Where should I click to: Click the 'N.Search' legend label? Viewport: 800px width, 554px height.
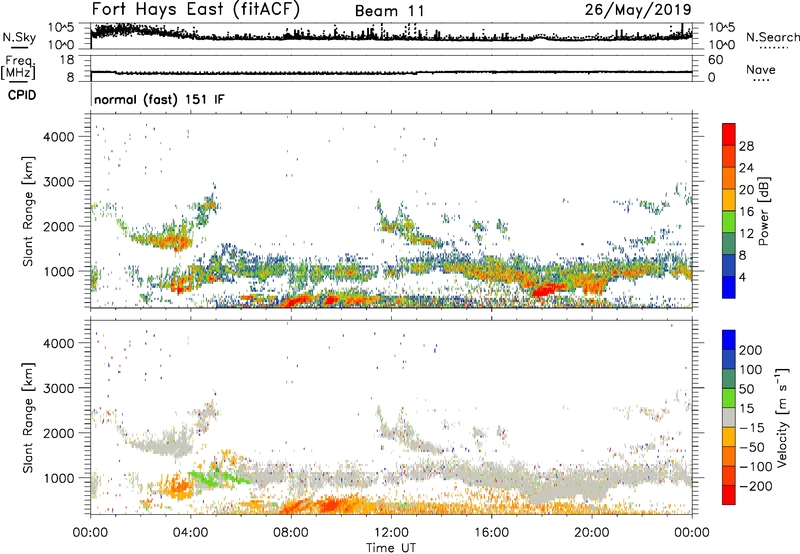[772, 37]
